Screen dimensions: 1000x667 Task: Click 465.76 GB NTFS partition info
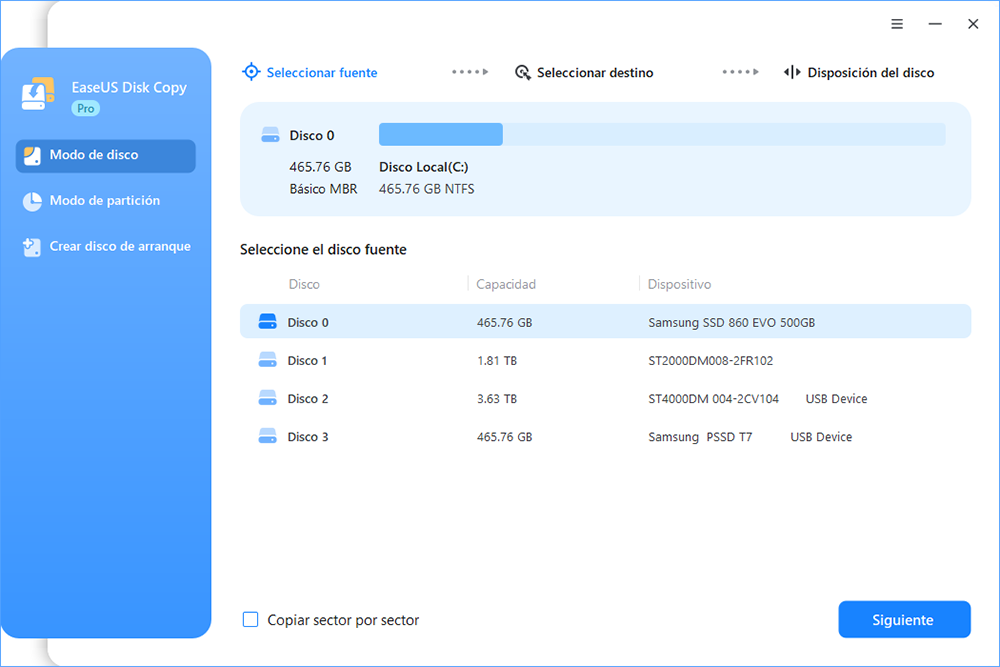[427, 189]
